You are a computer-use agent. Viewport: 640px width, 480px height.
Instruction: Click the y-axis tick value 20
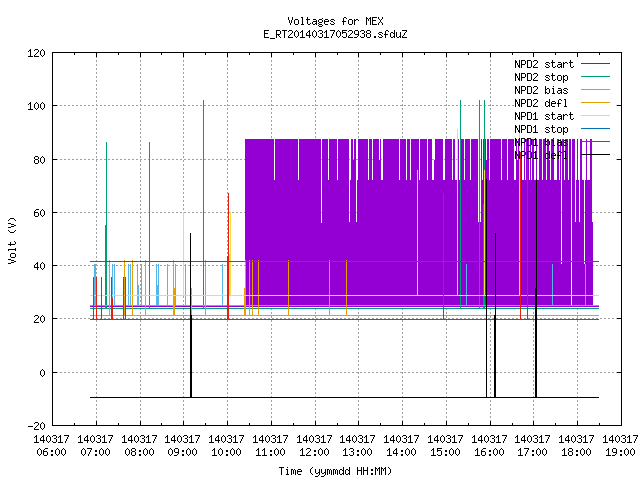point(39,319)
